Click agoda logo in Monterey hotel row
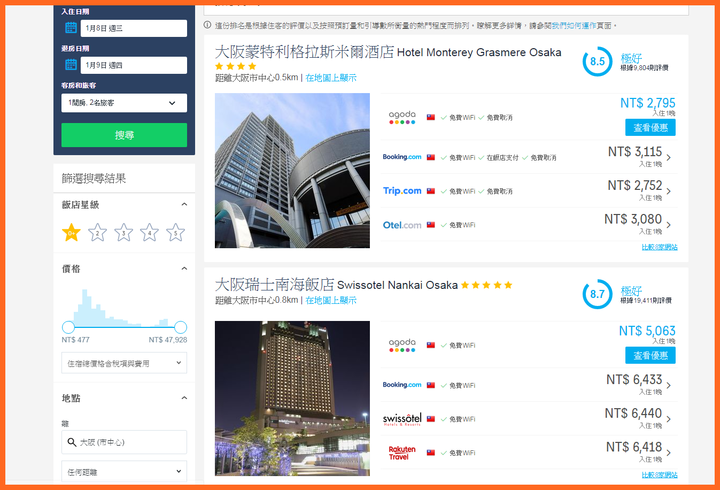The height and width of the screenshot is (490, 720). click(x=402, y=118)
